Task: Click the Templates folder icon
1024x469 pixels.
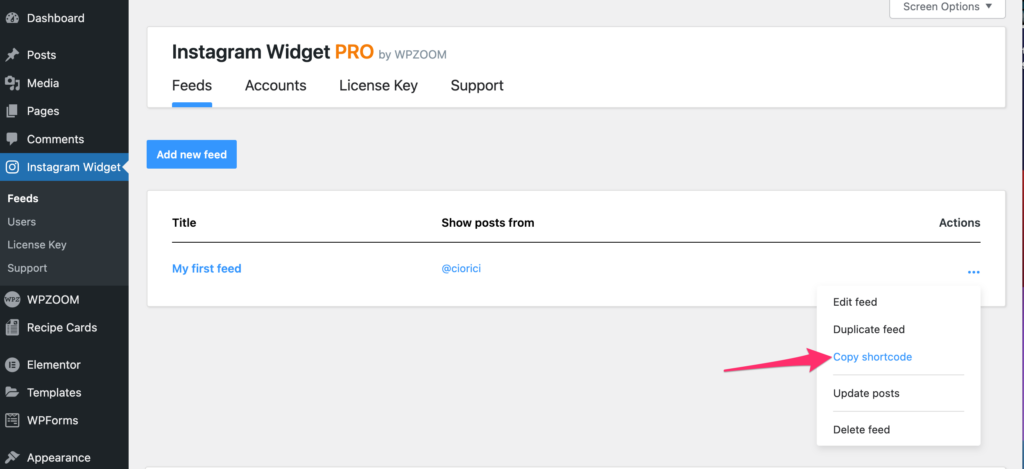Action: pos(12,393)
